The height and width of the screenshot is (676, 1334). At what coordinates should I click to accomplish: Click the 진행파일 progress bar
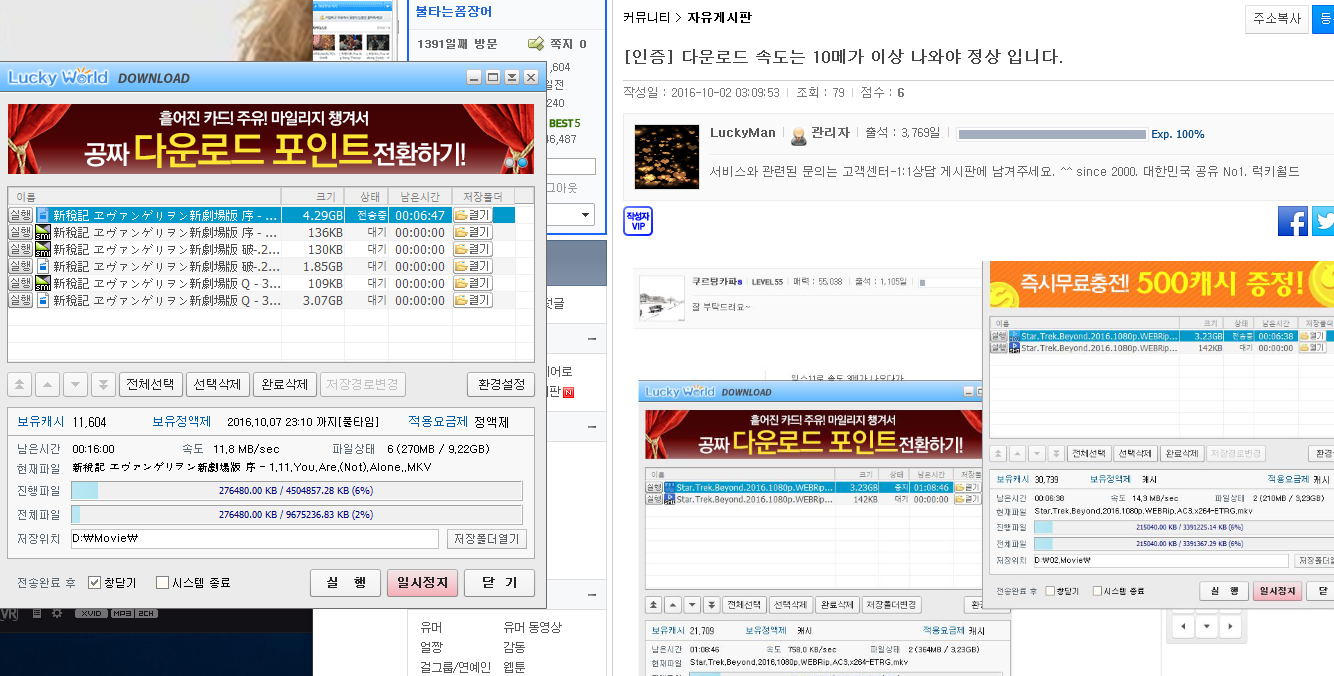tap(310, 491)
